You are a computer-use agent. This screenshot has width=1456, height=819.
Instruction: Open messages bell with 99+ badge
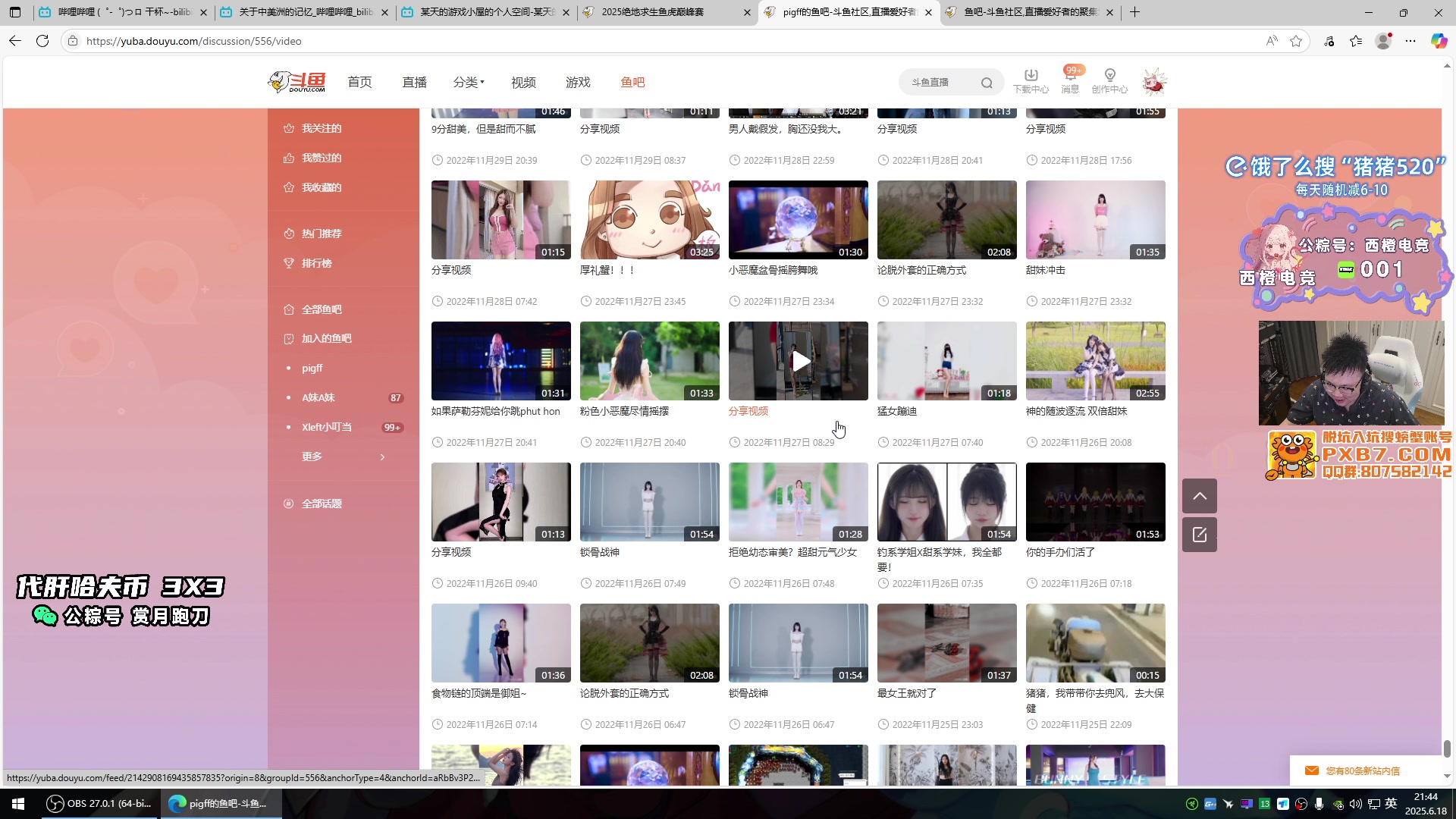tap(1071, 80)
